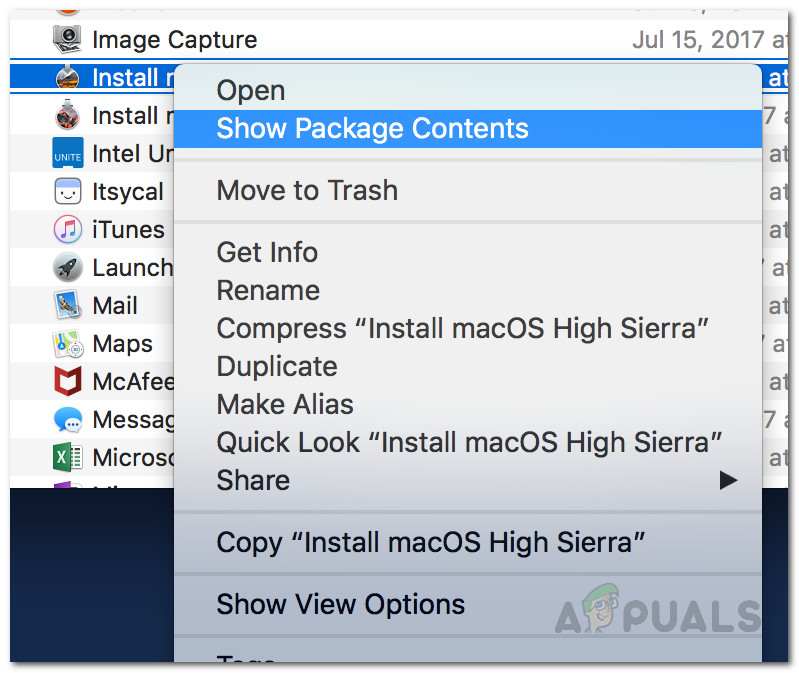Image resolution: width=799 pixels, height=673 pixels.
Task: Choose Duplicate from the context menu
Action: pyautogui.click(x=277, y=367)
